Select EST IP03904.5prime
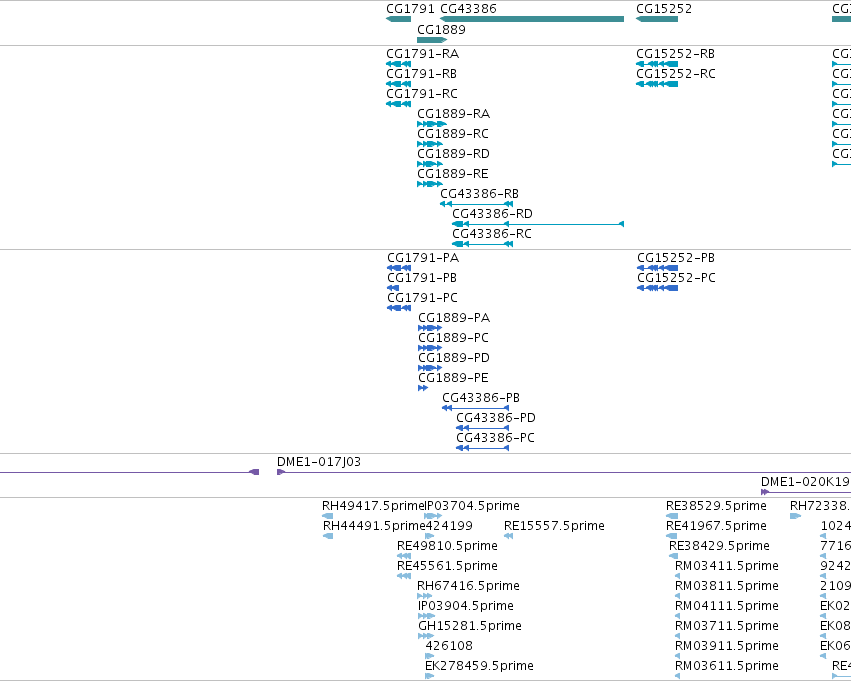 point(466,606)
